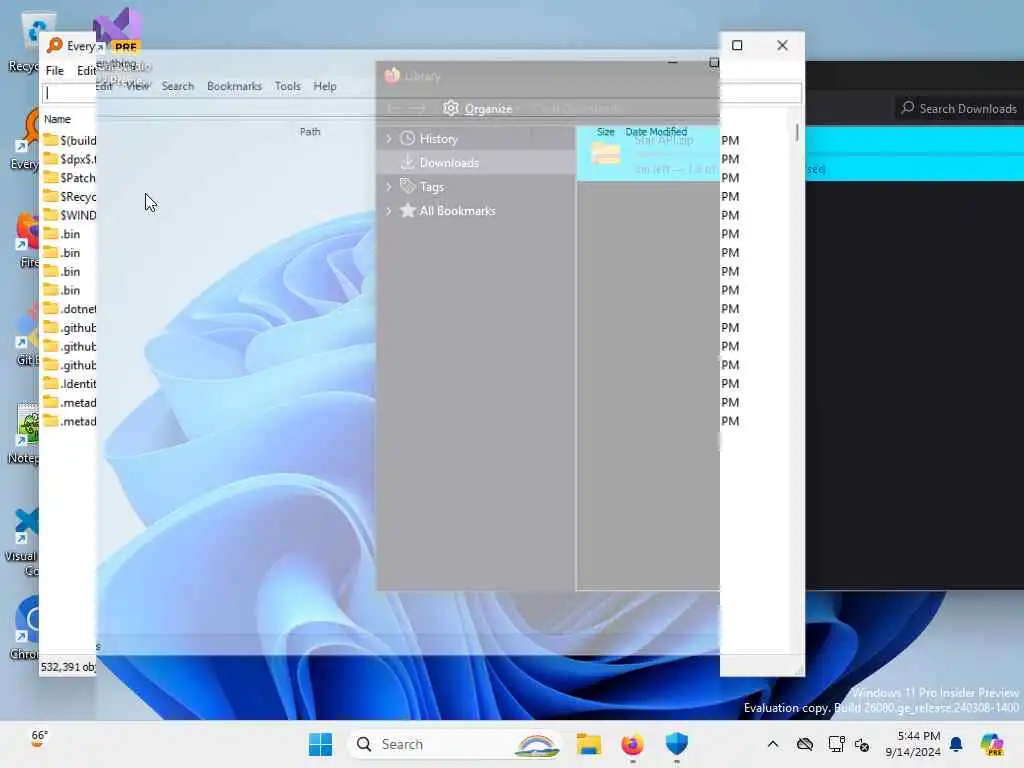Open the Git Bash desktop shortcut
Viewport: 1024px width, 768px height.
point(26,336)
